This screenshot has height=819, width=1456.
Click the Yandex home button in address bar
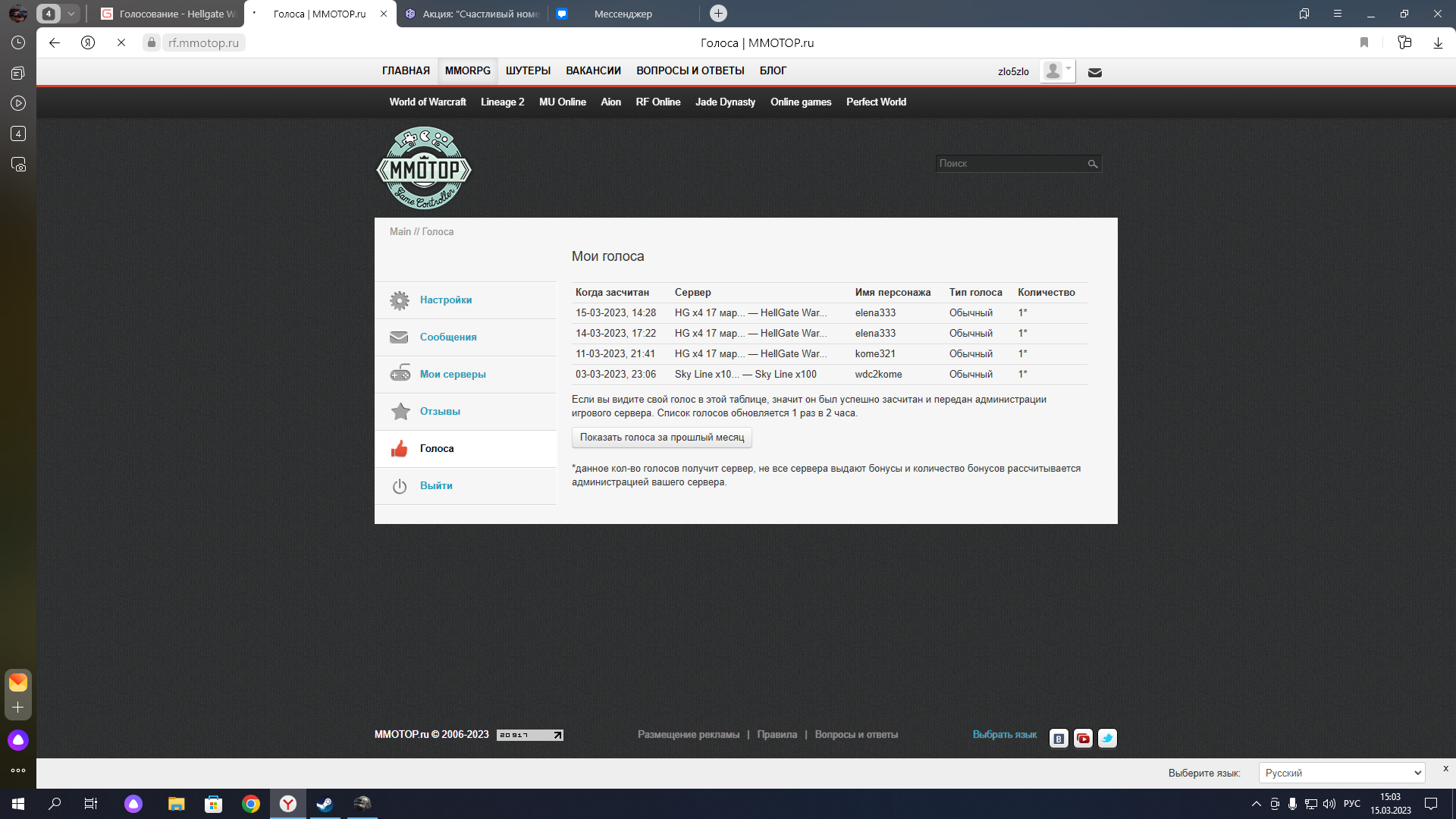coord(88,42)
